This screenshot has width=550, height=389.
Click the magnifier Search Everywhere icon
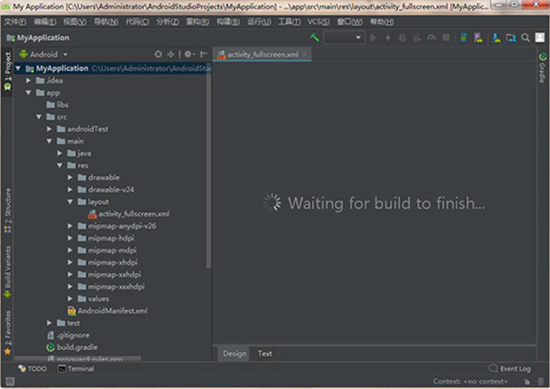coord(525,37)
